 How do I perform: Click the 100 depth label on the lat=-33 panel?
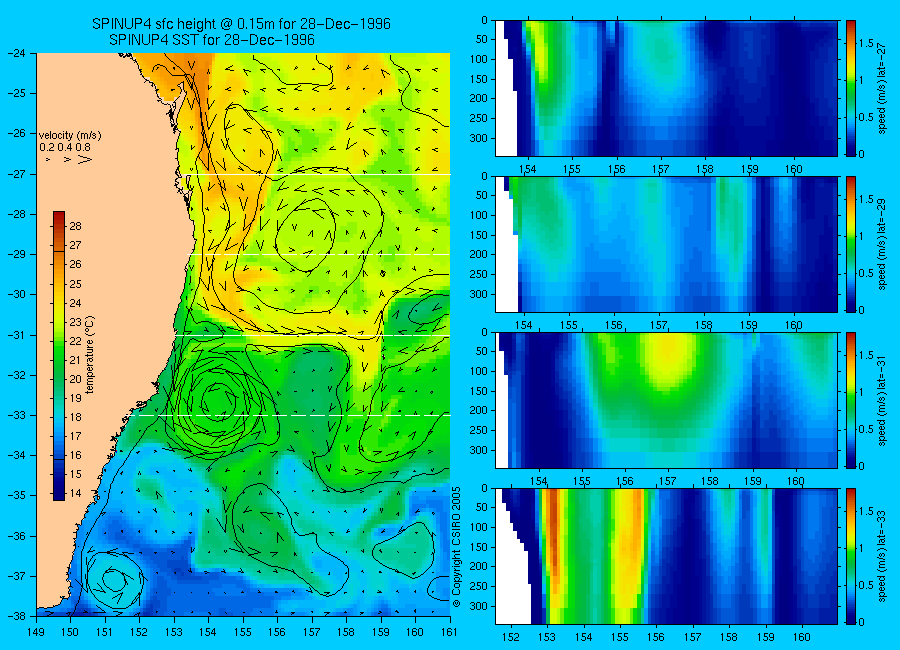point(478,527)
